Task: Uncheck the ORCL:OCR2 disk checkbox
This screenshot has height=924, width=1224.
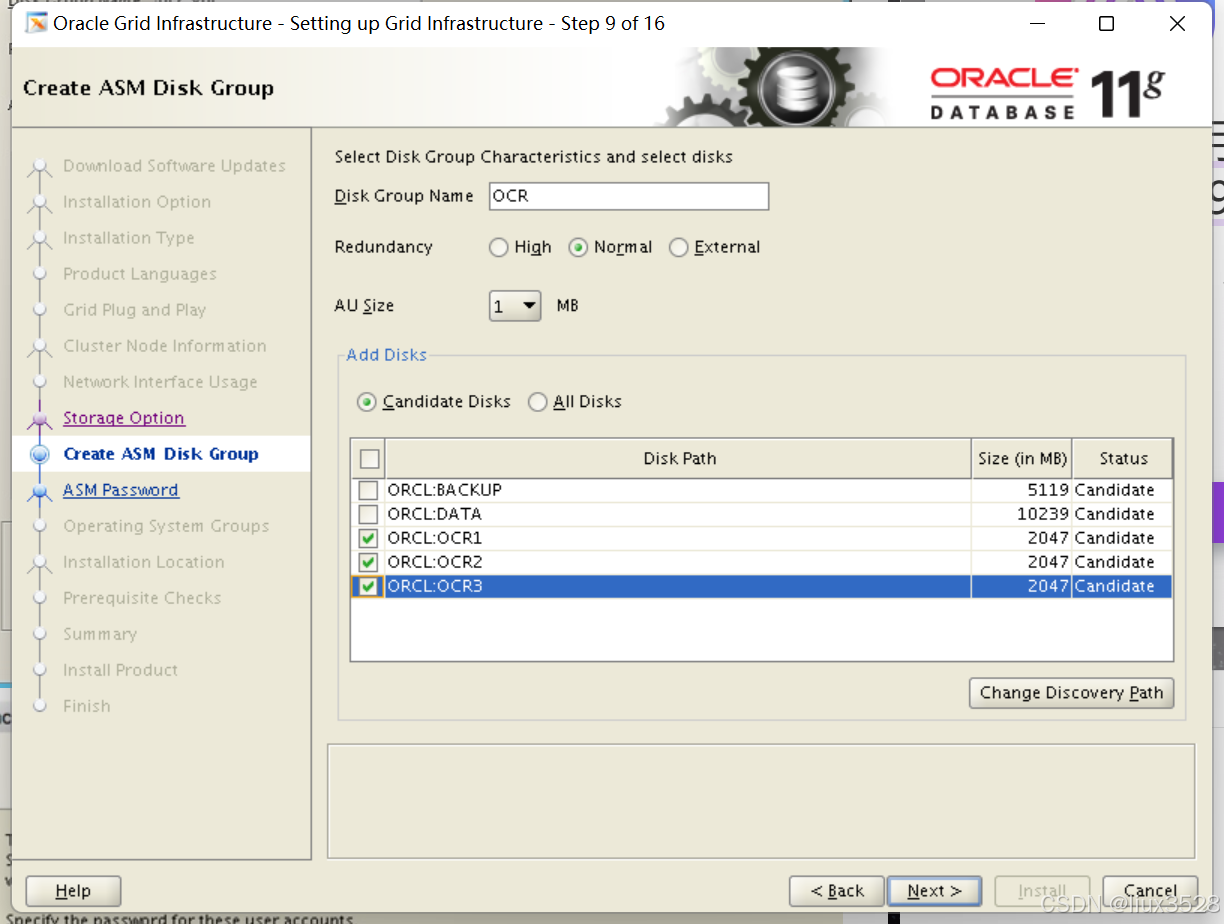Action: [369, 562]
